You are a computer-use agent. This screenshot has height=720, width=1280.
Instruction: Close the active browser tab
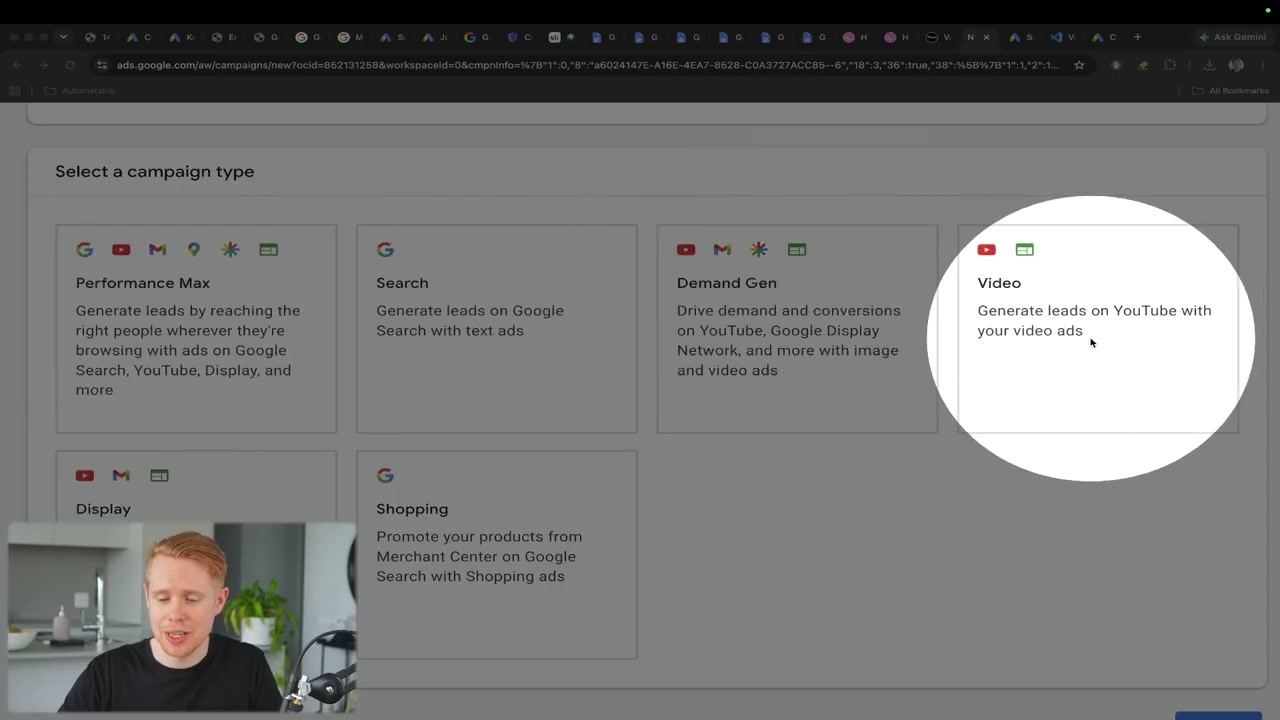tap(986, 37)
